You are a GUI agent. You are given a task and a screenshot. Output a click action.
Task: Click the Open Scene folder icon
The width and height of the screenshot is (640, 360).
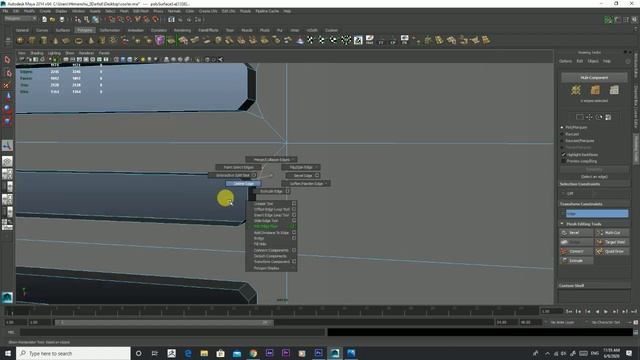(x=52, y=19)
